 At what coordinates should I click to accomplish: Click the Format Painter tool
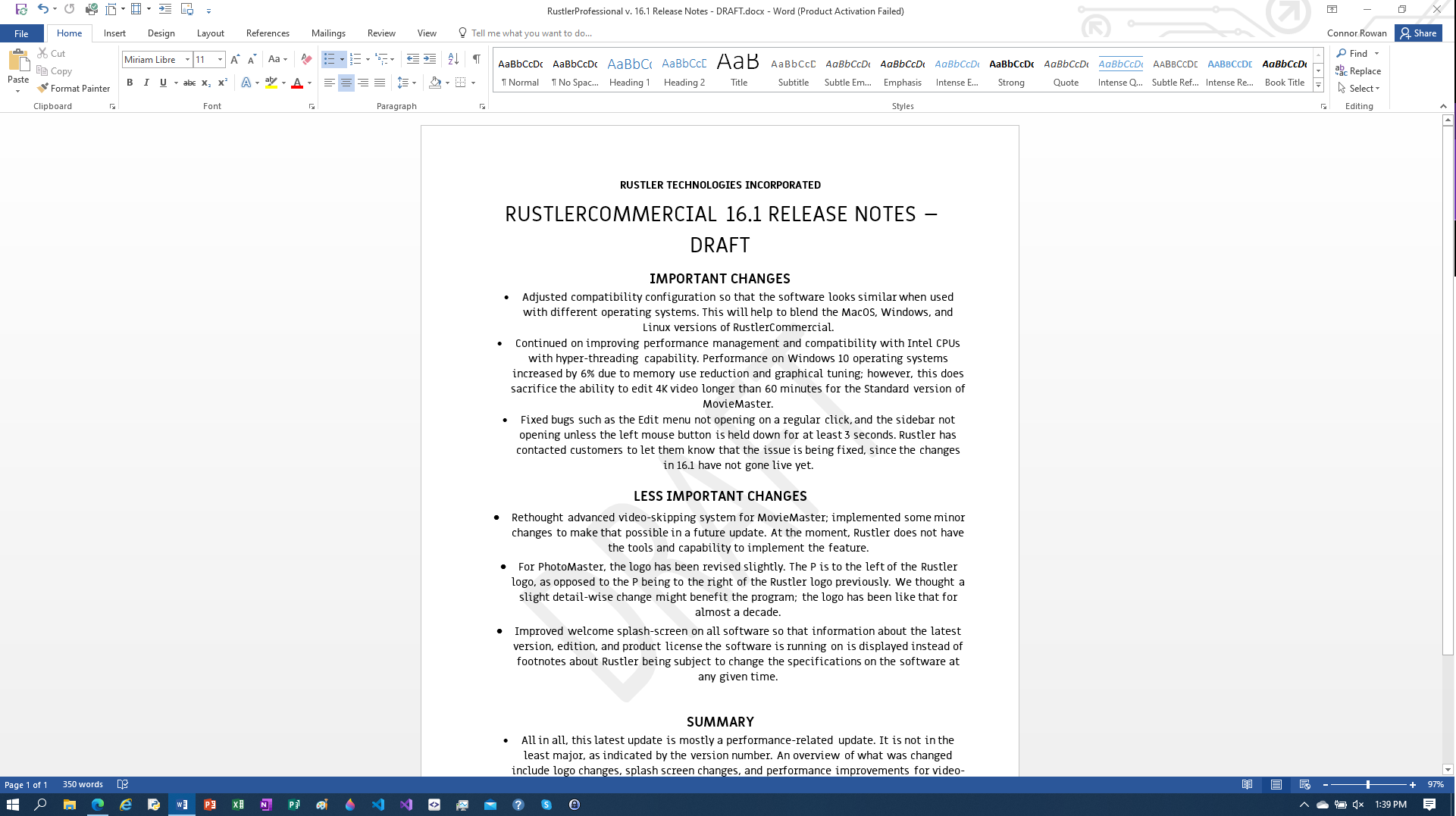click(74, 89)
